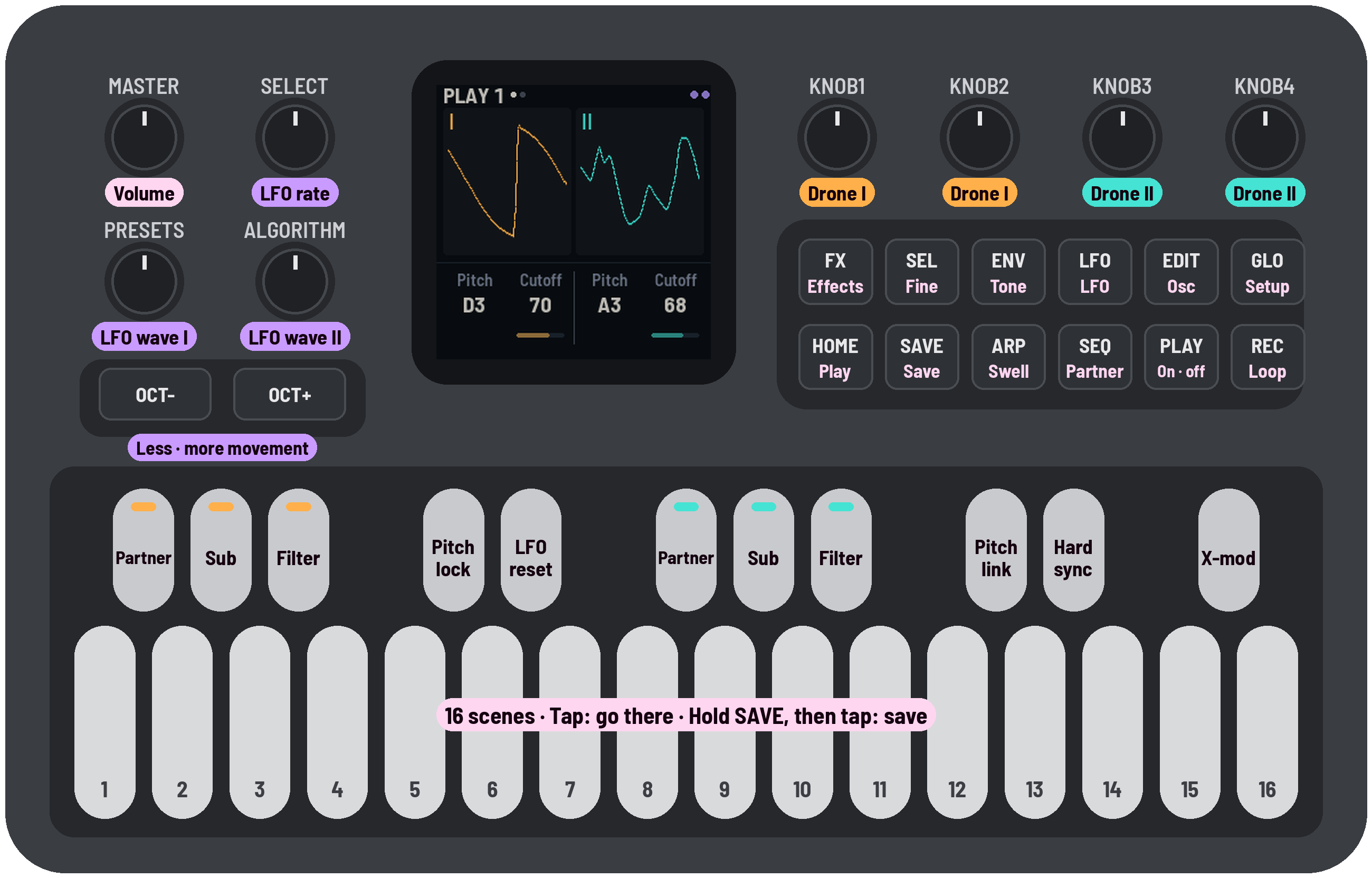Click the HOME Play button
This screenshot has height=878, width=1372.
pyautogui.click(x=835, y=357)
